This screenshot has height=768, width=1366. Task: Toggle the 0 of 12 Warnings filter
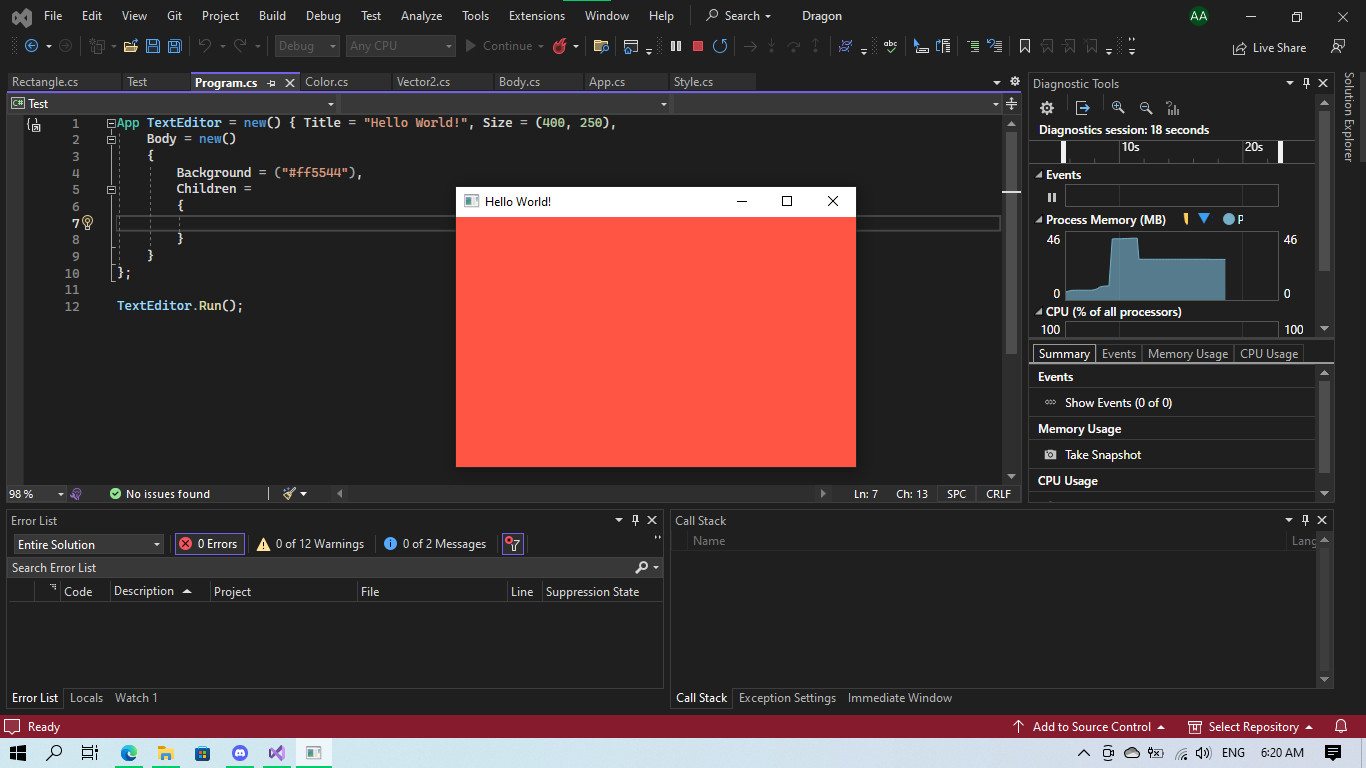point(310,544)
